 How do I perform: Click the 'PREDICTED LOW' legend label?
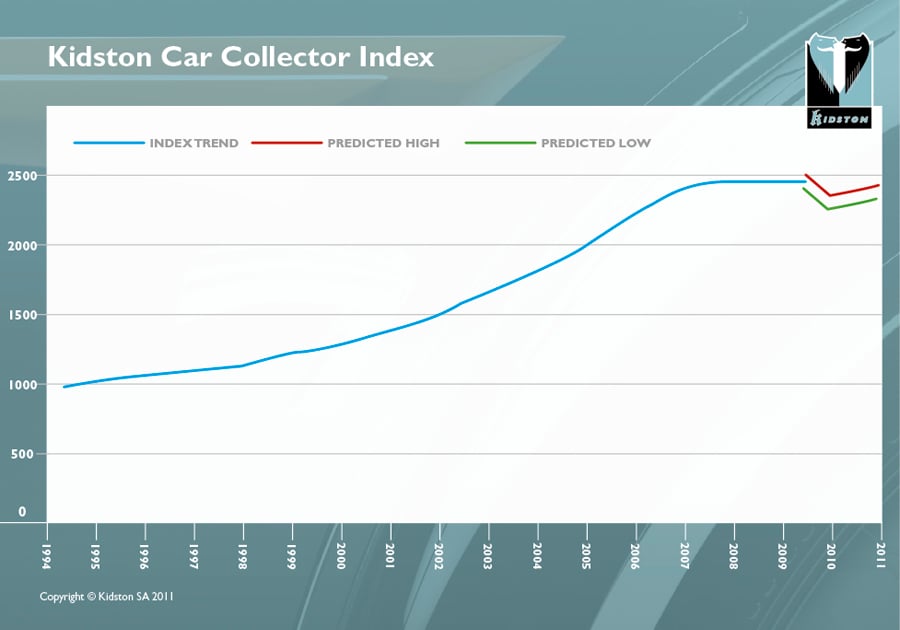pos(596,143)
